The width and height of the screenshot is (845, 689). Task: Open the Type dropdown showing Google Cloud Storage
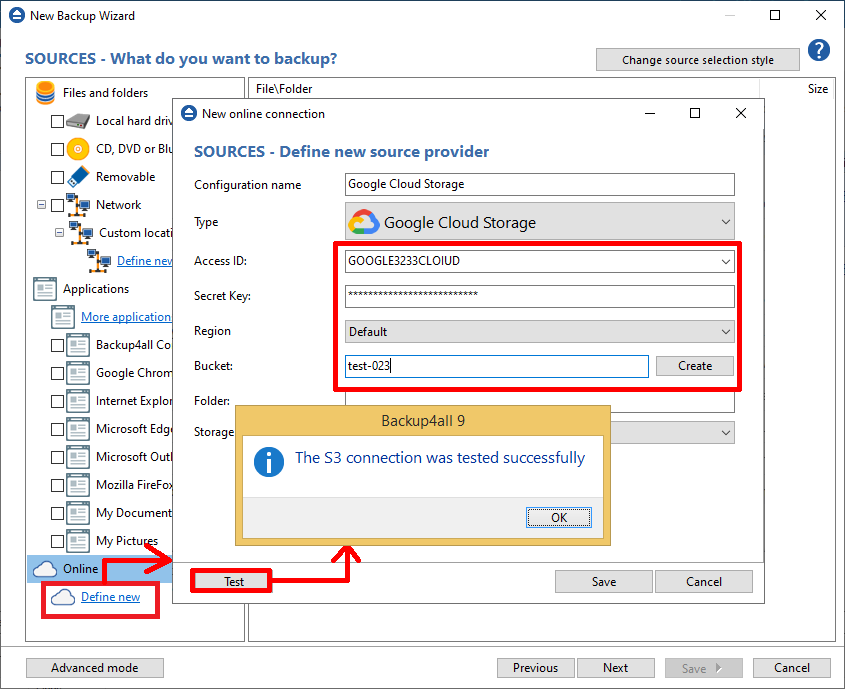(x=539, y=221)
